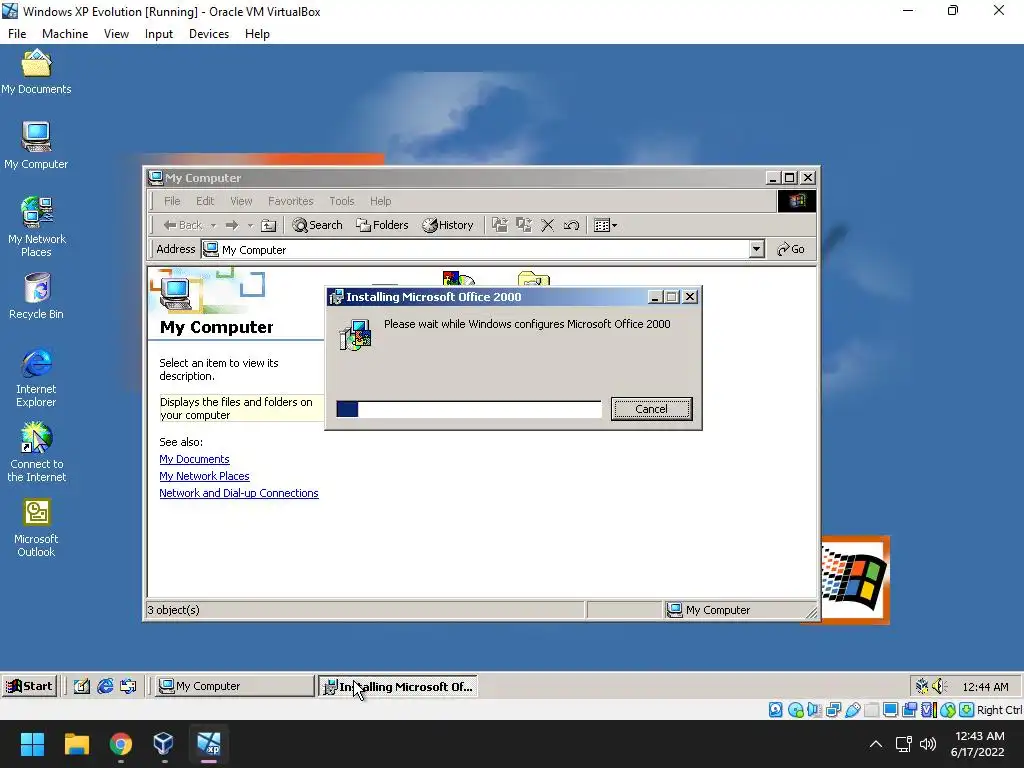
Task: Click Show Desktop quick launch icon
Action: click(82, 686)
